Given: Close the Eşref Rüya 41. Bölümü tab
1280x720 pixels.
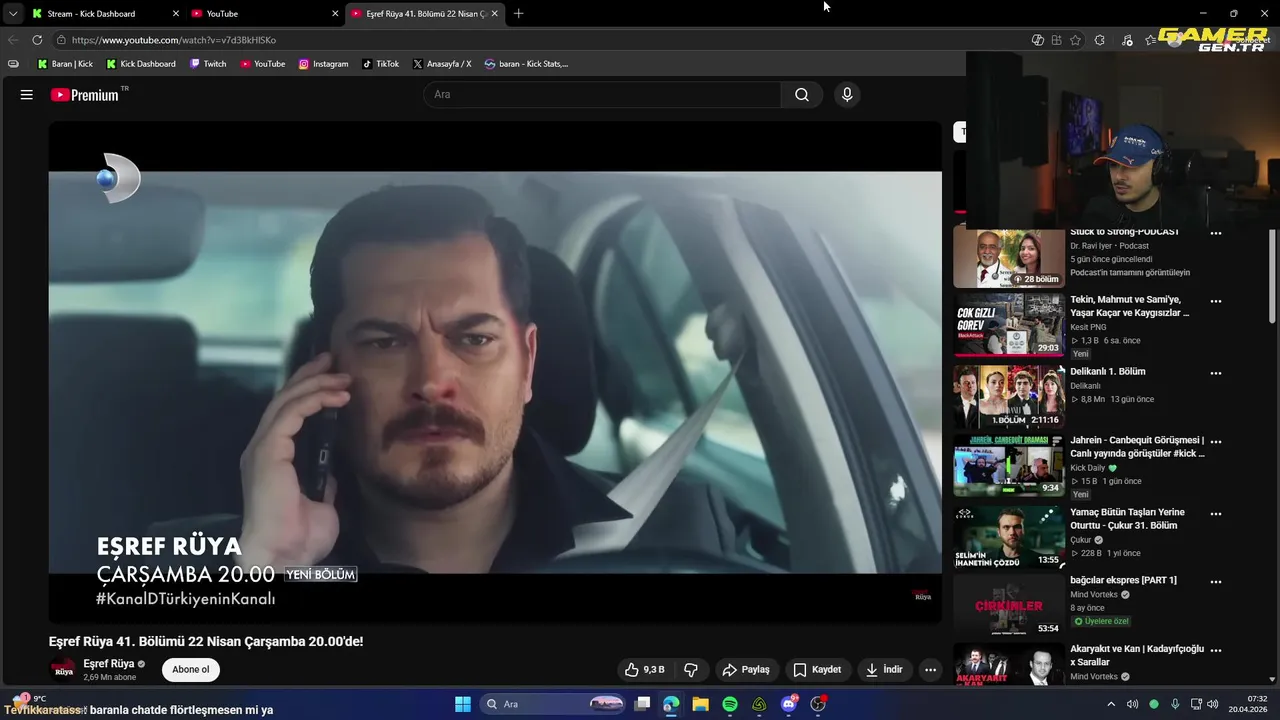Looking at the screenshot, I should tap(494, 14).
